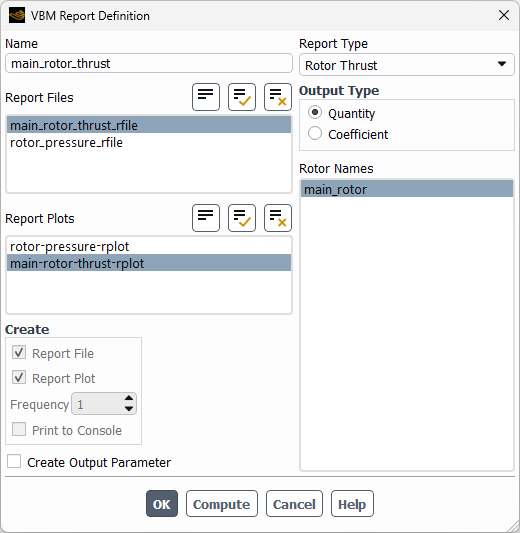Open the Report Type dropdown
Screen dimensions: 520x533
pyautogui.click(x=406, y=65)
